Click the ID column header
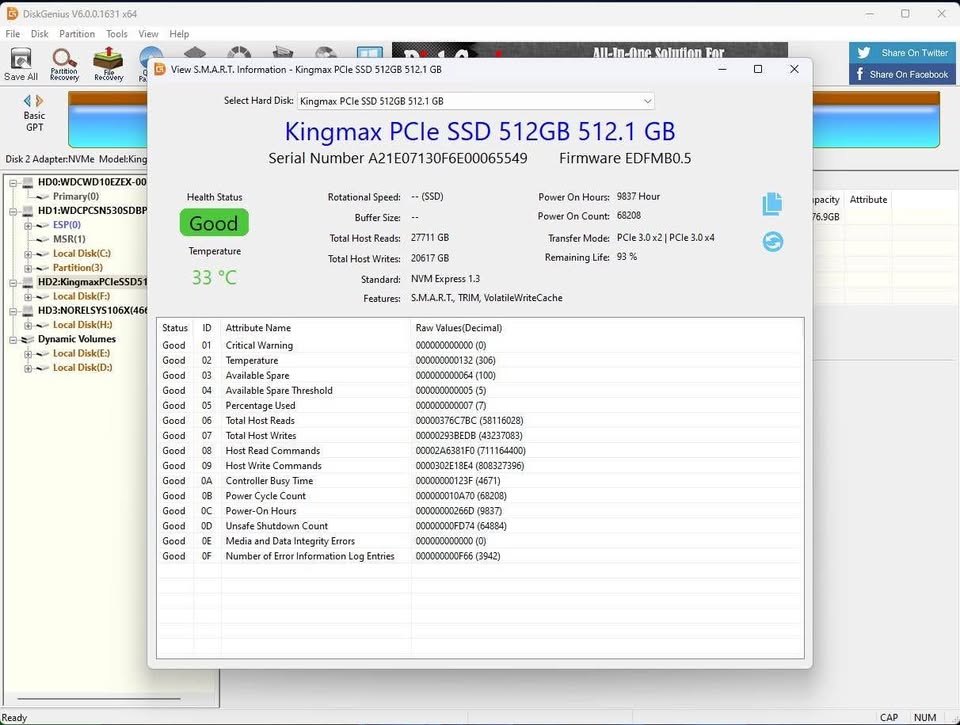 point(207,328)
